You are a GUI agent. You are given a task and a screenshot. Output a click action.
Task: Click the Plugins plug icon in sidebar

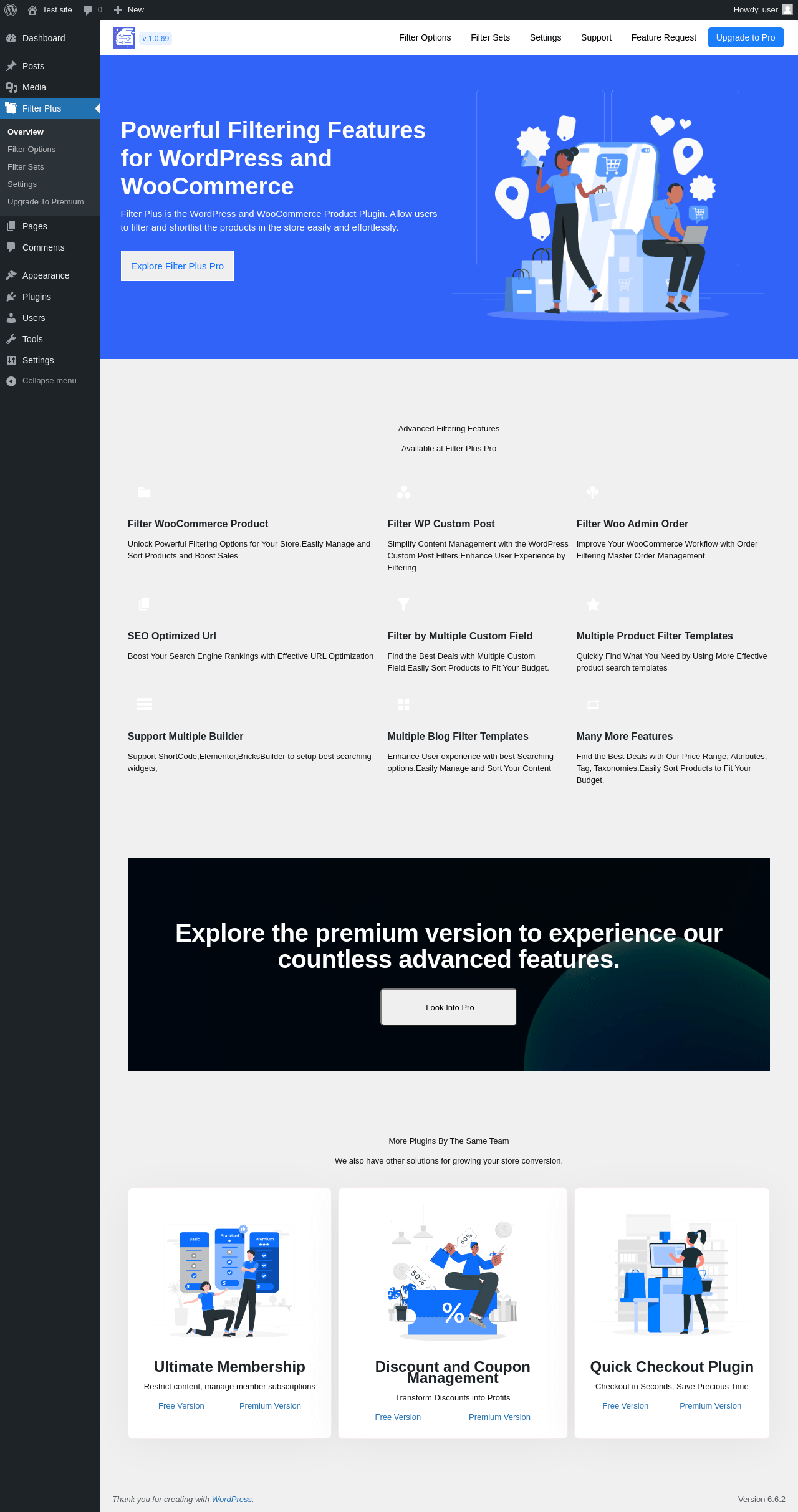pyautogui.click(x=11, y=297)
